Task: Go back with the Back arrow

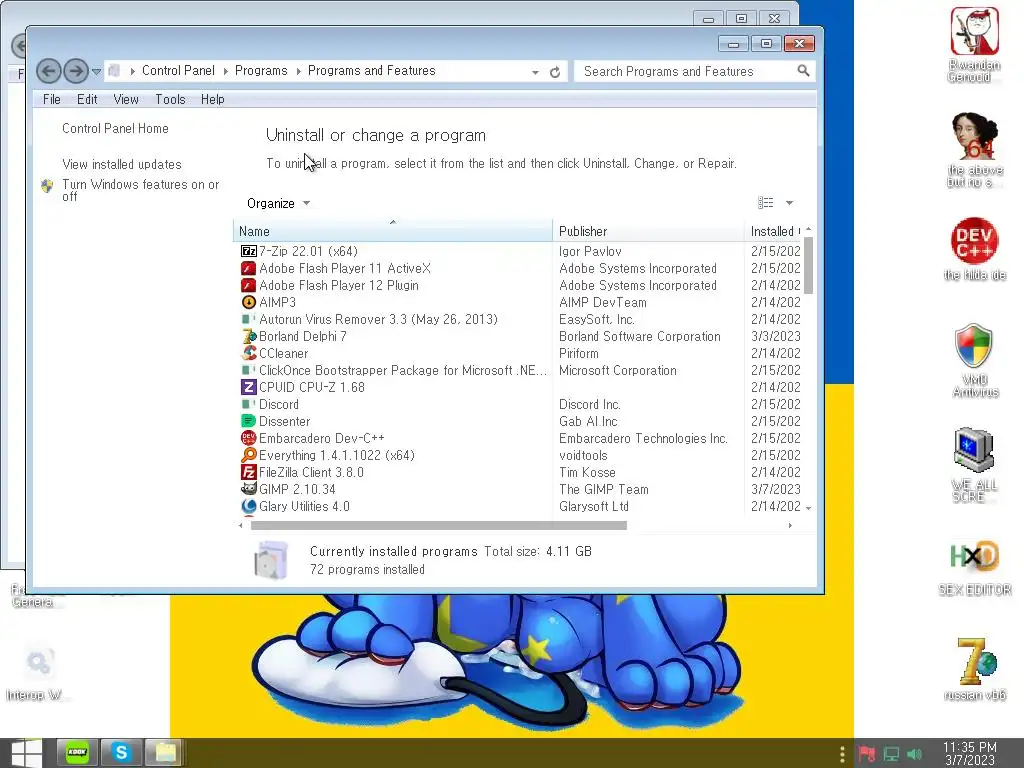Action: tap(49, 71)
